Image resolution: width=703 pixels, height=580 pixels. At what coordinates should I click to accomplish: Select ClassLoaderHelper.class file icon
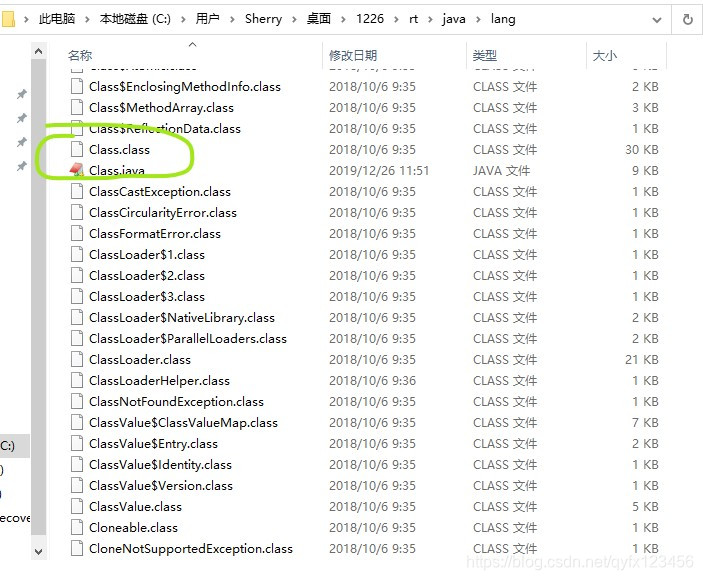point(77,381)
